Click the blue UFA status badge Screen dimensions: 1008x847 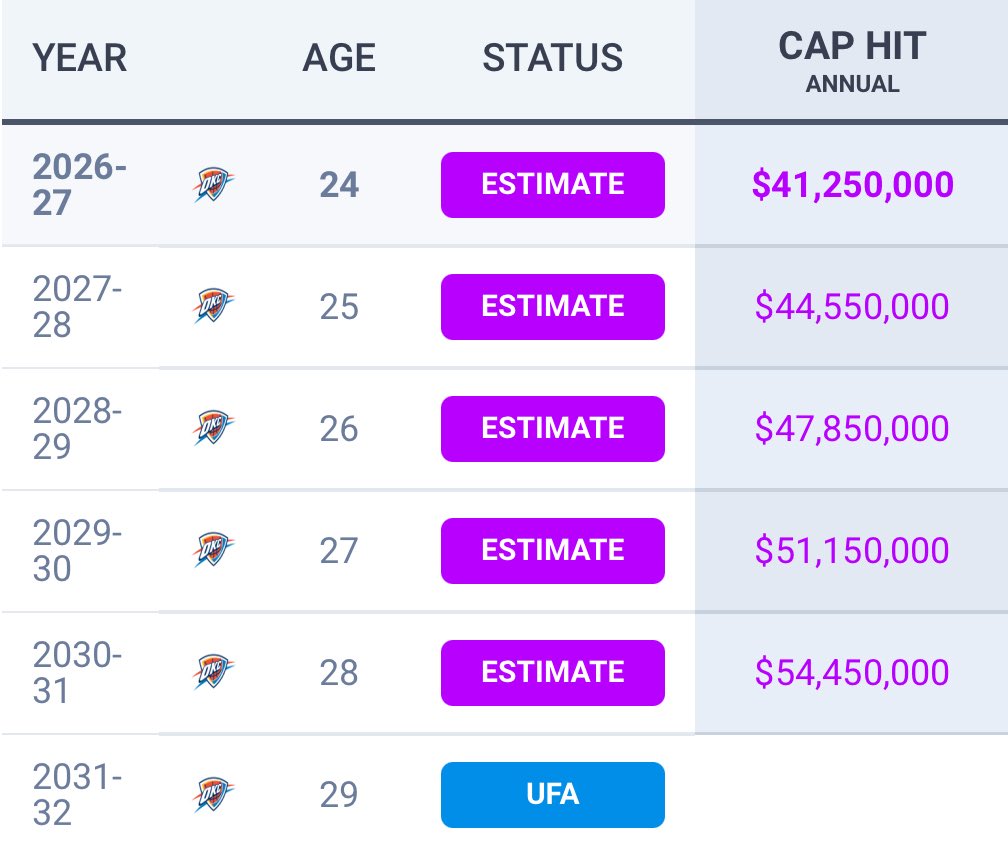[553, 795]
